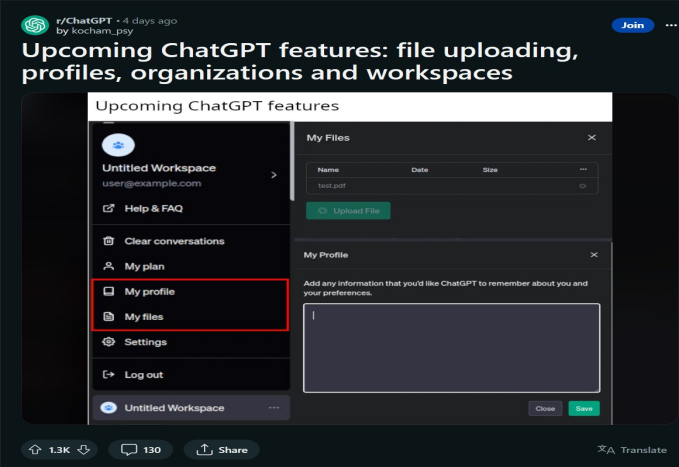This screenshot has height=467, width=679.
Task: Share the post
Action: pos(222,450)
